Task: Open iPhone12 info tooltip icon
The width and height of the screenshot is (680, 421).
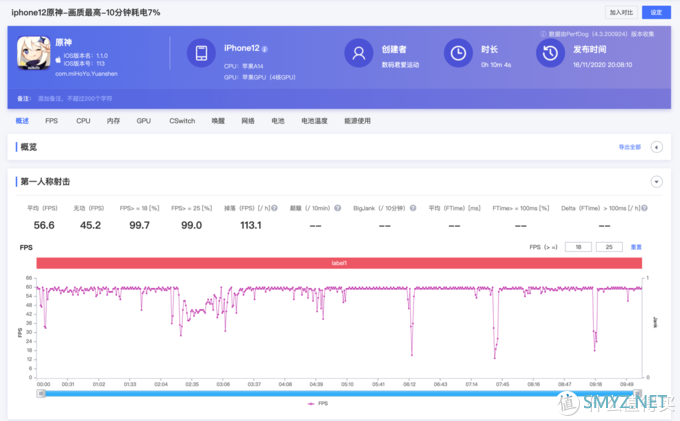Action: pos(265,49)
